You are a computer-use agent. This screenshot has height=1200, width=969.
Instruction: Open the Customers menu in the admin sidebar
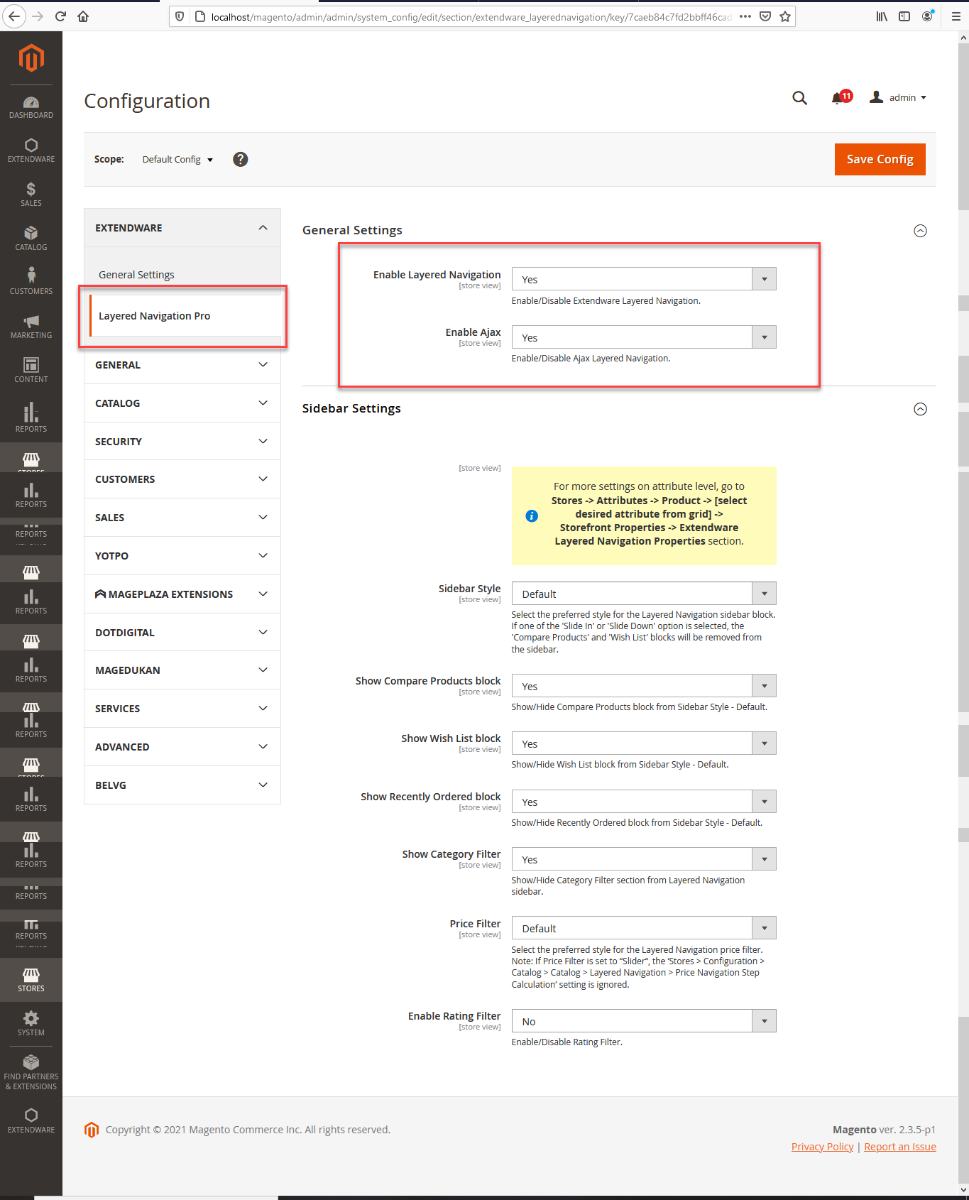click(x=31, y=282)
